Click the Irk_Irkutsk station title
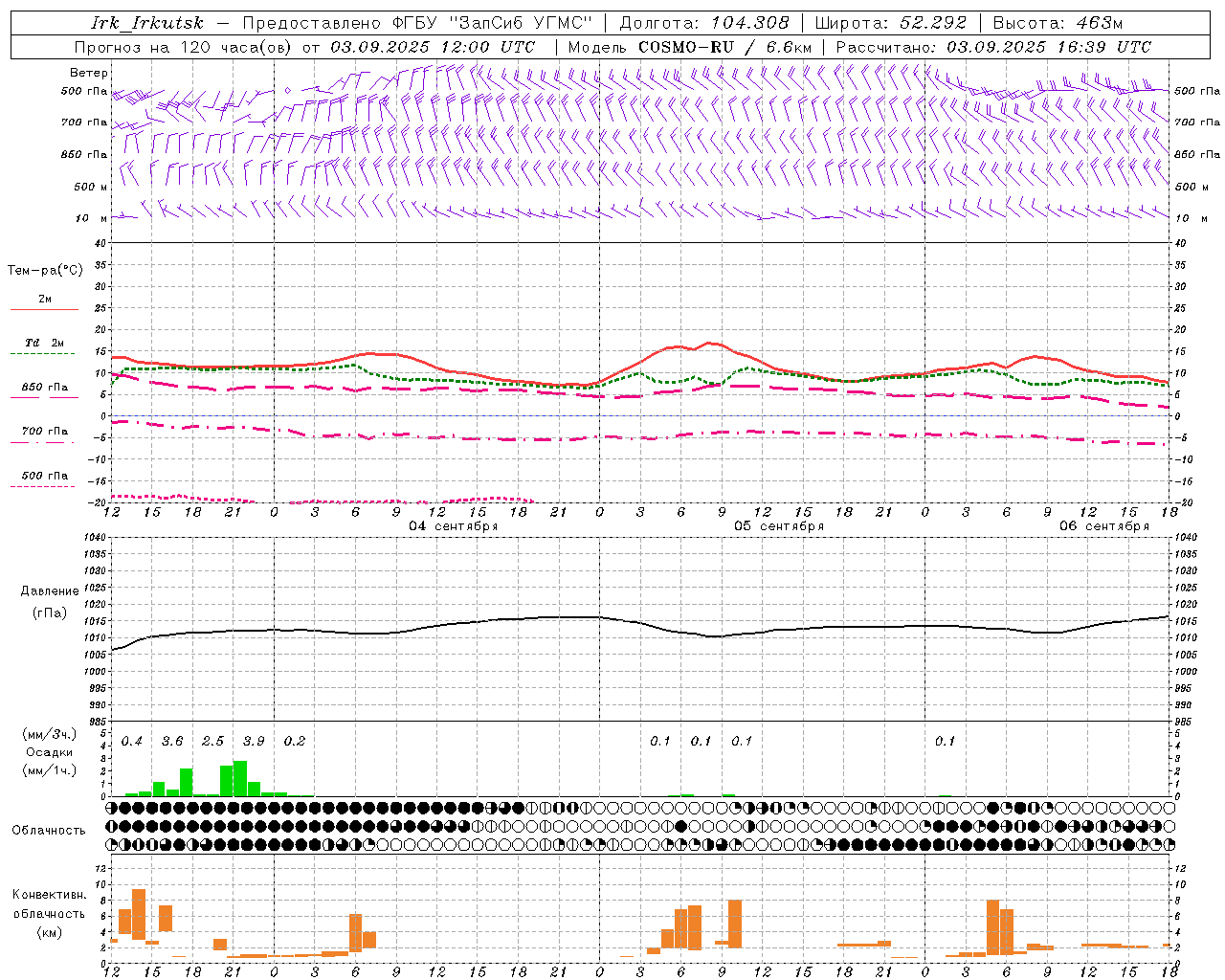1225x980 pixels. pos(147,23)
